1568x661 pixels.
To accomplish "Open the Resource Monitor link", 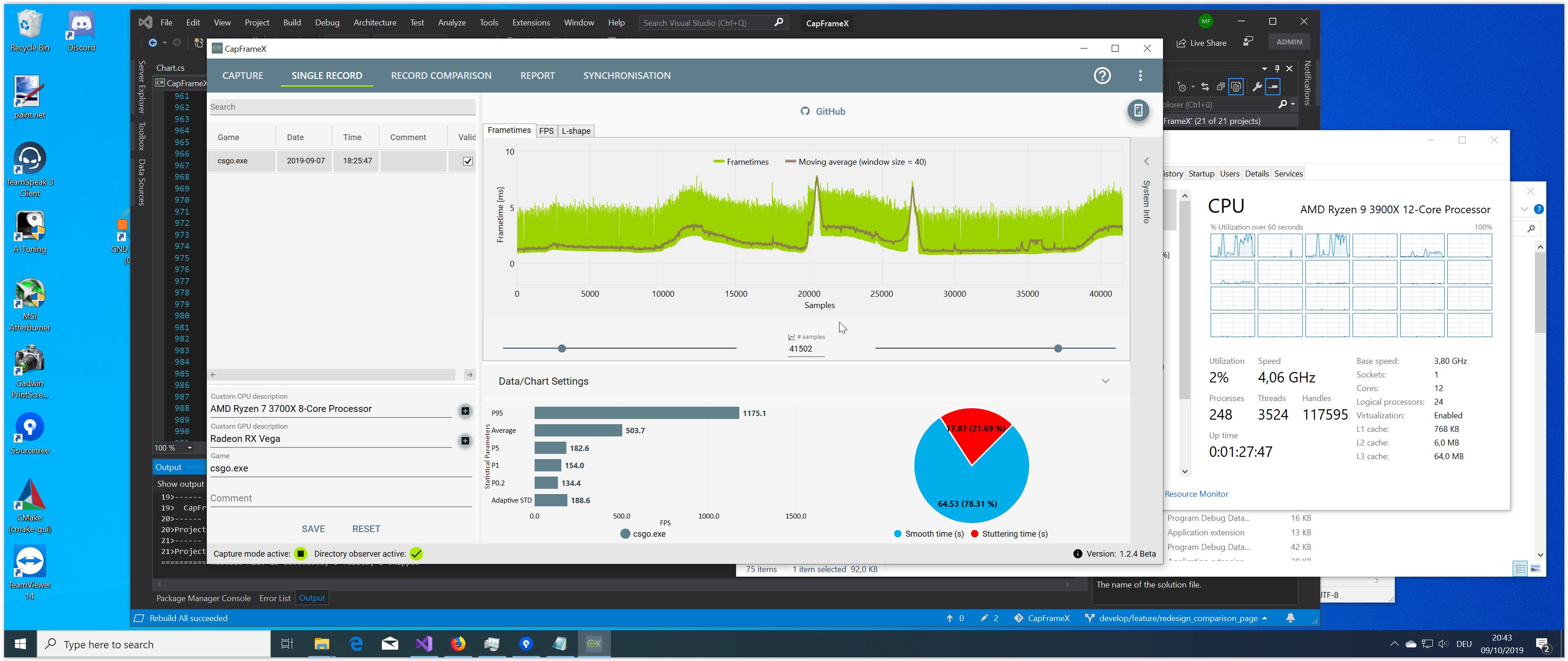I will pos(1196,494).
